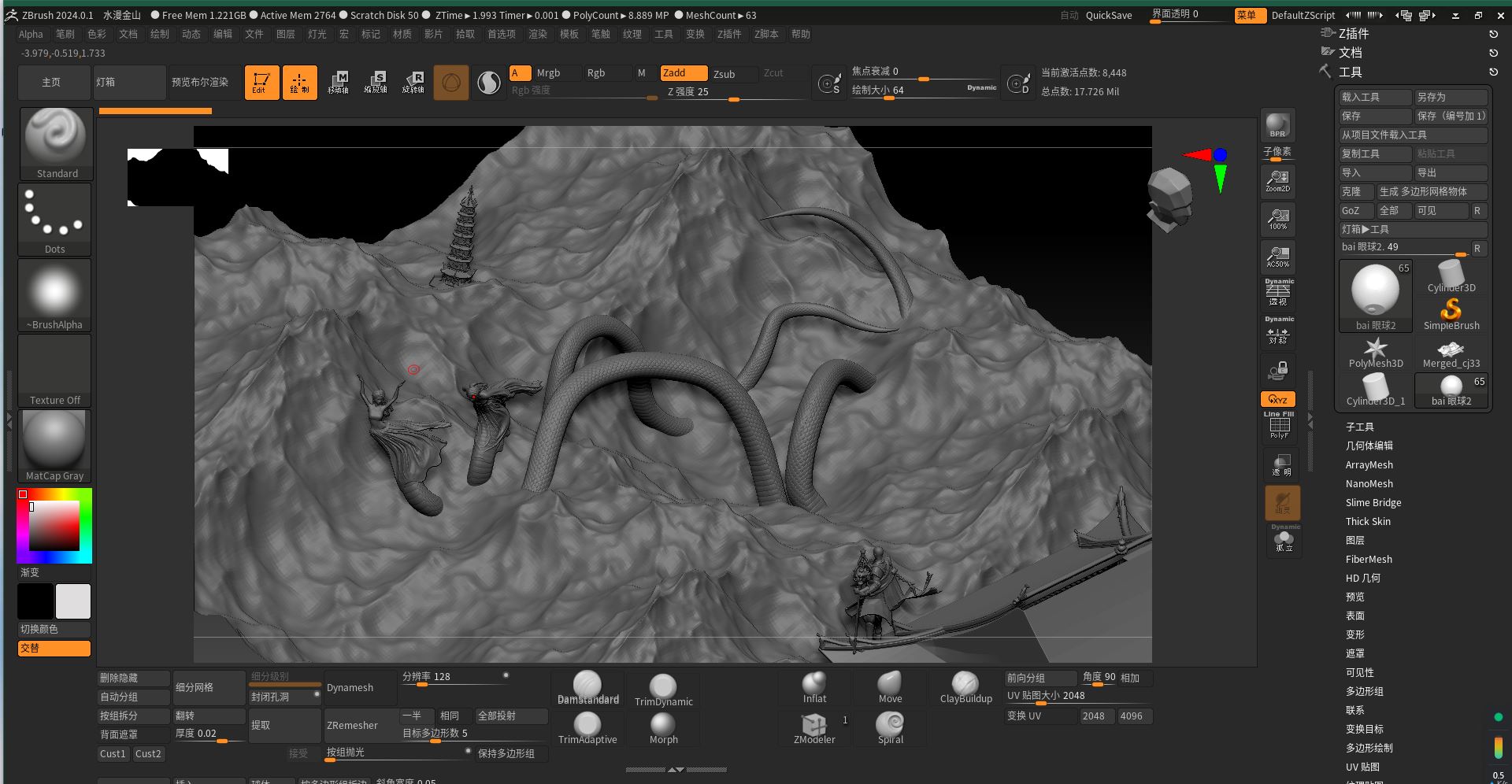This screenshot has height=784, width=1512.
Task: Toggle the Xyz rotation button
Action: coord(1277,399)
